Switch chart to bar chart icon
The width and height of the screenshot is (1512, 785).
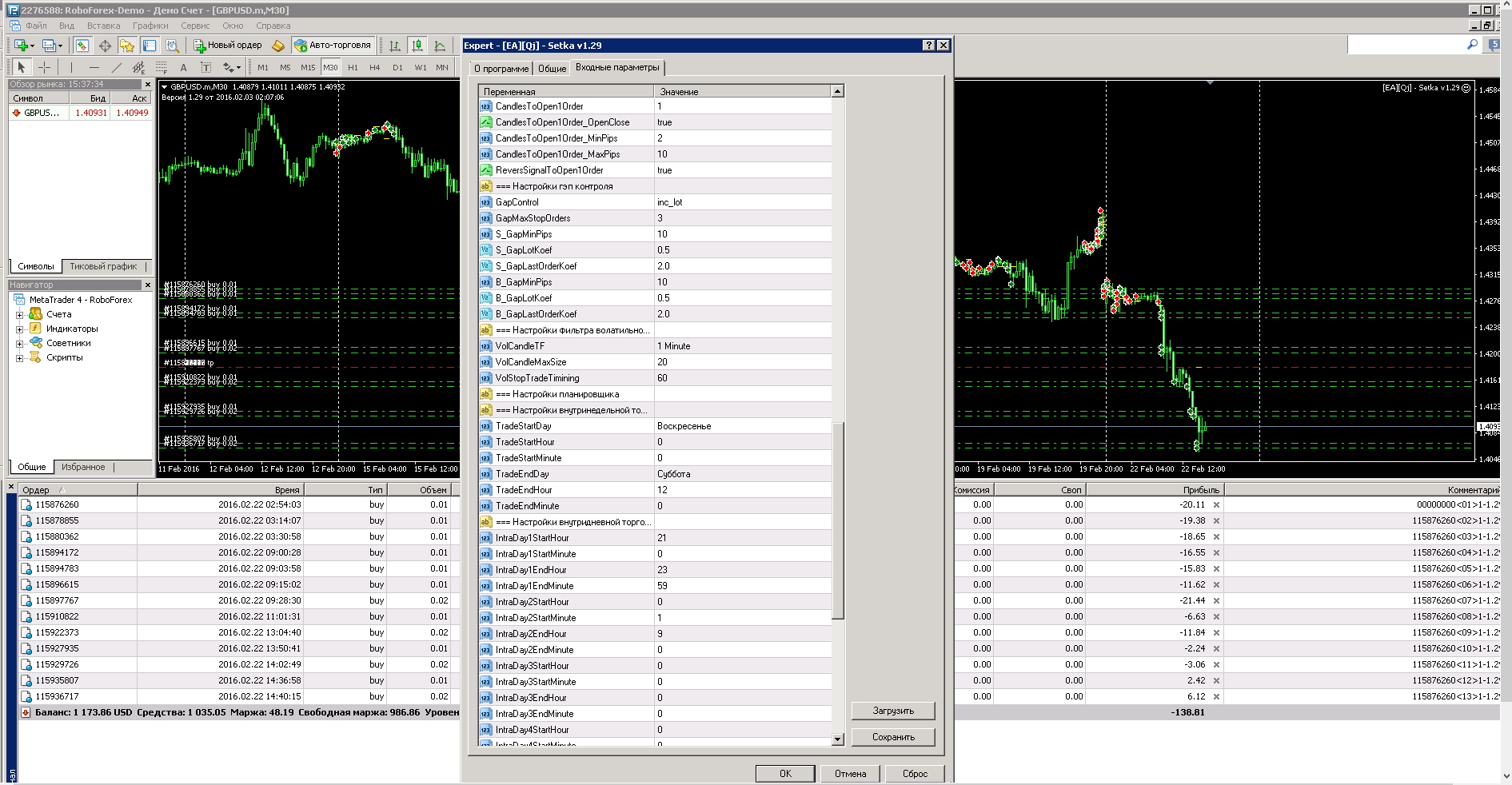tap(395, 46)
